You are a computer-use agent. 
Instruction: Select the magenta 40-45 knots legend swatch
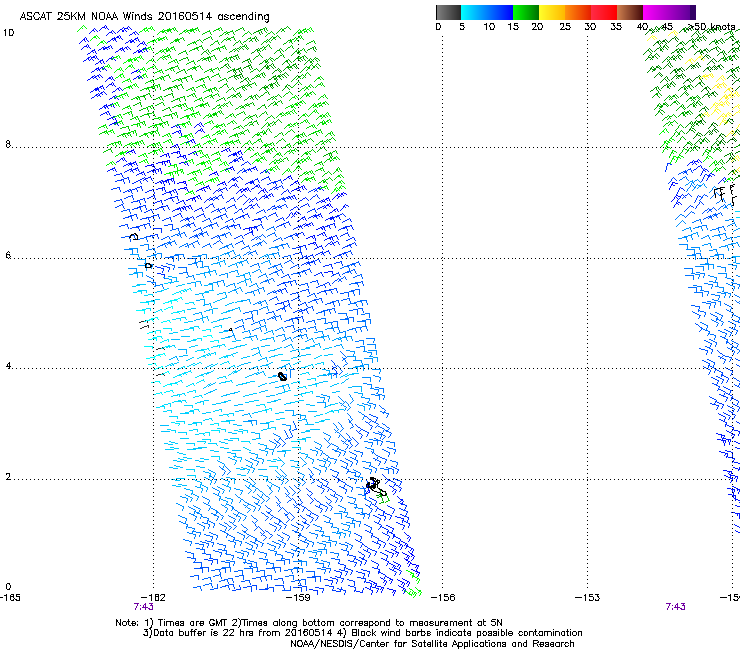click(x=656, y=12)
